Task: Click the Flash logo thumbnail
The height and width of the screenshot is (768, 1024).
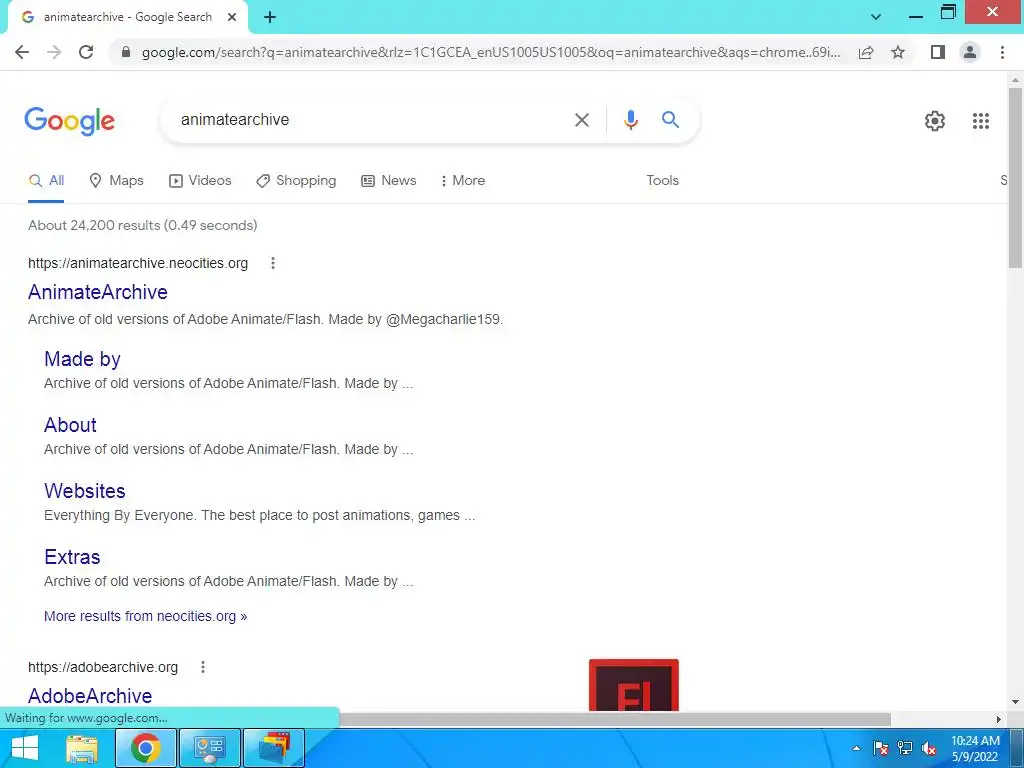Action: click(x=633, y=685)
